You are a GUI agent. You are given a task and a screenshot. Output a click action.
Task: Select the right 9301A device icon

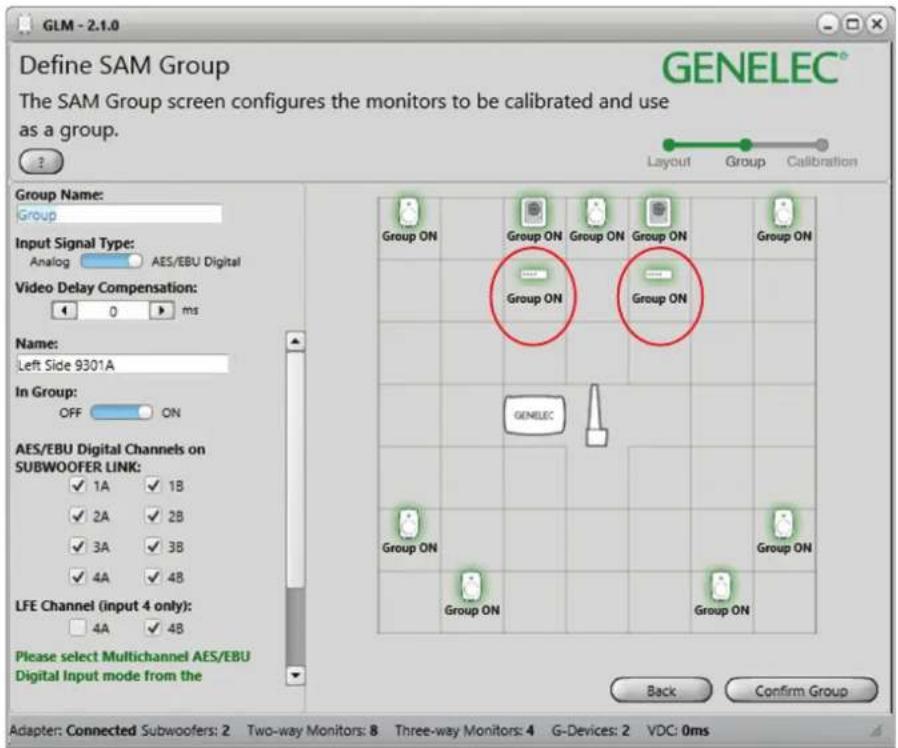pos(659,275)
